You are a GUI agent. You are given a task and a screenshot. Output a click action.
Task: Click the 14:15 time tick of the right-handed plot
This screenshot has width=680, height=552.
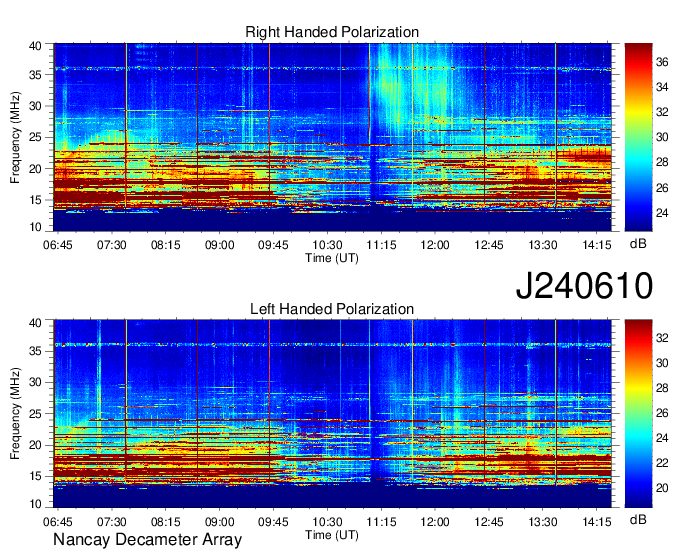(x=597, y=245)
